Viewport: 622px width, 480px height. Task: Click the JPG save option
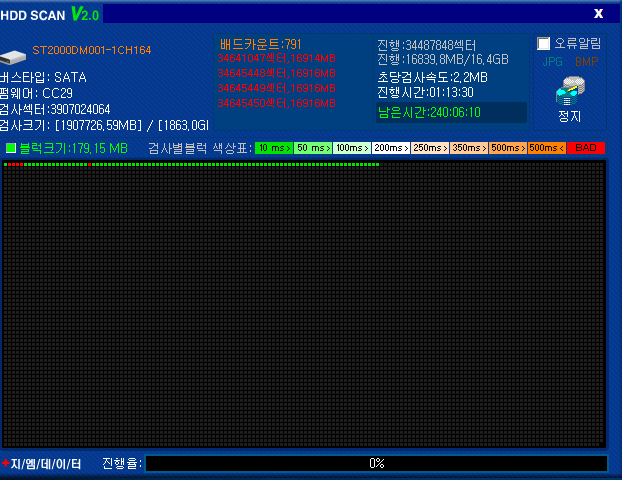pos(552,61)
